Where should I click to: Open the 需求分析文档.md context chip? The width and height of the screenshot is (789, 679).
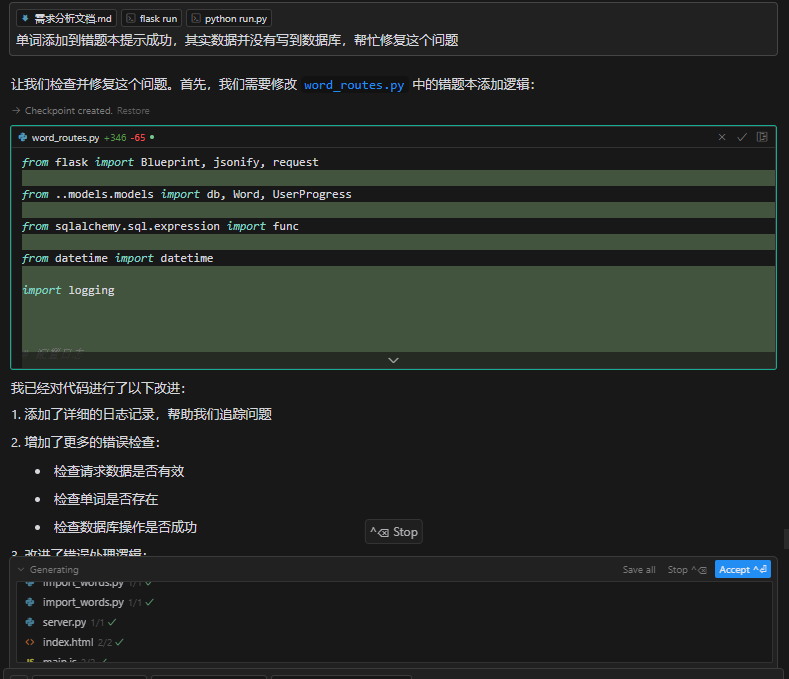(66, 19)
